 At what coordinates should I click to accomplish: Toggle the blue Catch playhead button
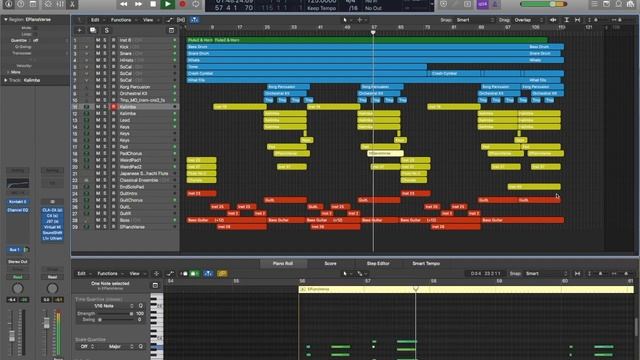[194, 20]
